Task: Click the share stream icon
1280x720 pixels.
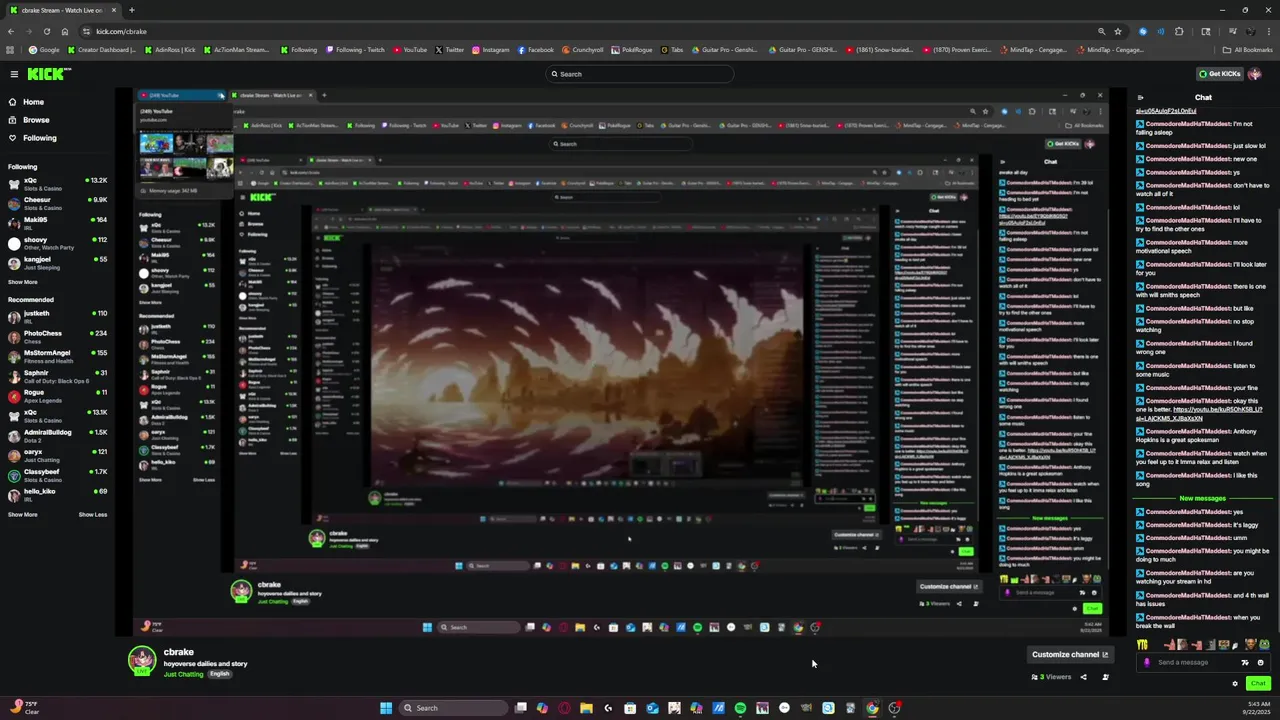Action: [1083, 677]
